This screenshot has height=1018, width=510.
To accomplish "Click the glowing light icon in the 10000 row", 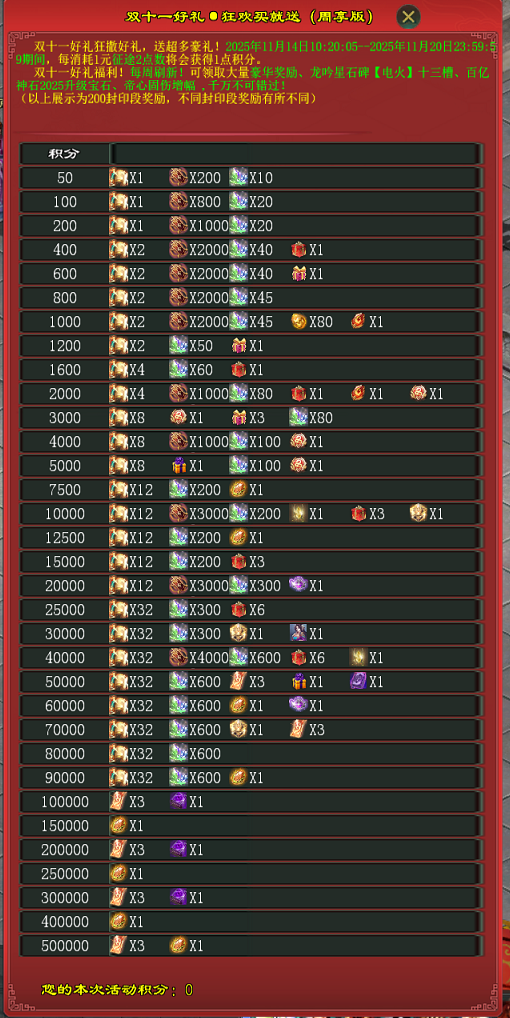I will pos(298,514).
